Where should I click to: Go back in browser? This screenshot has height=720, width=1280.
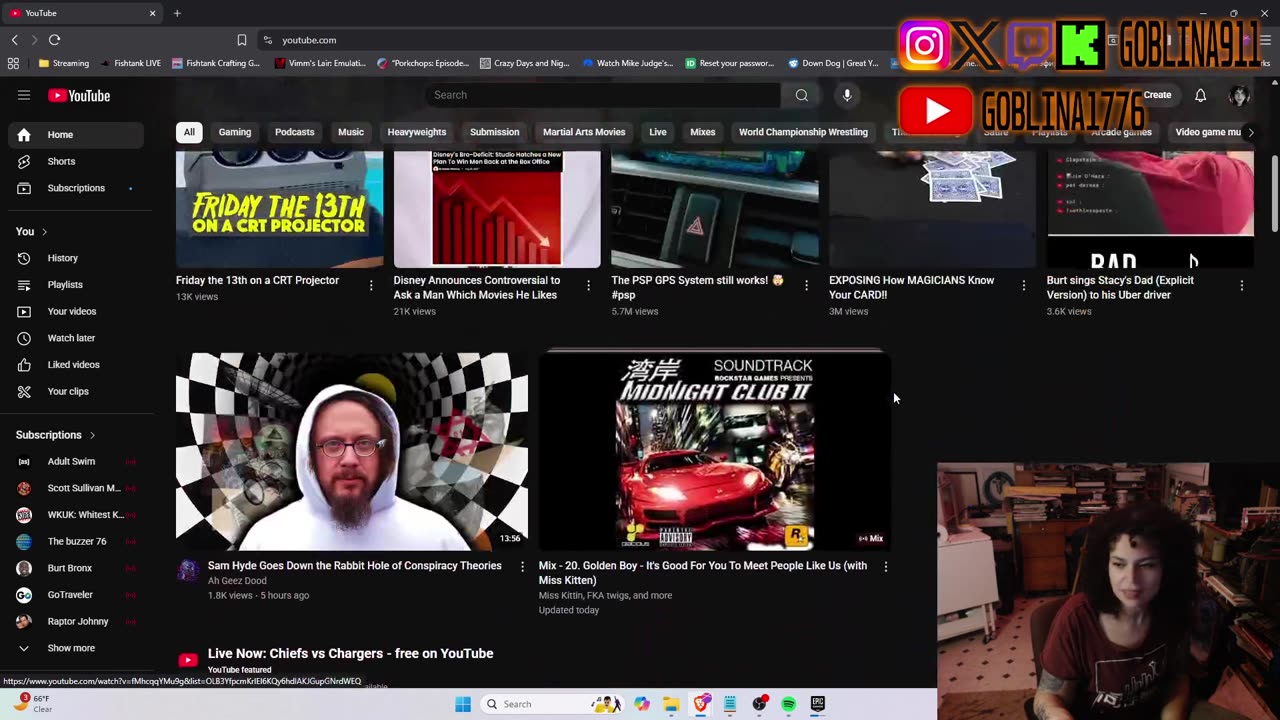pos(14,40)
